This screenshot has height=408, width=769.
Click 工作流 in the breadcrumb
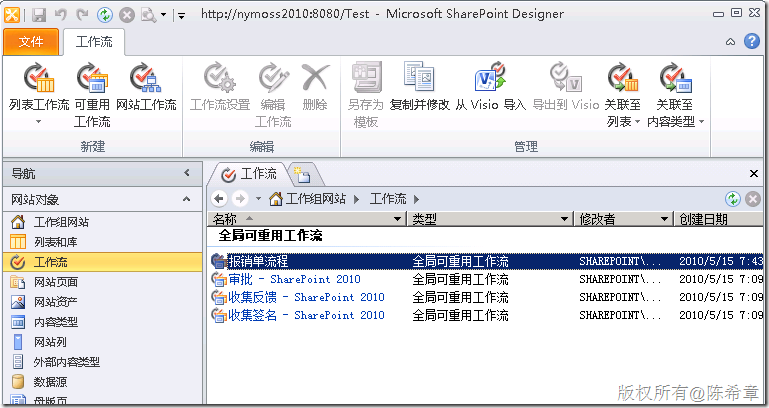pyautogui.click(x=387, y=199)
